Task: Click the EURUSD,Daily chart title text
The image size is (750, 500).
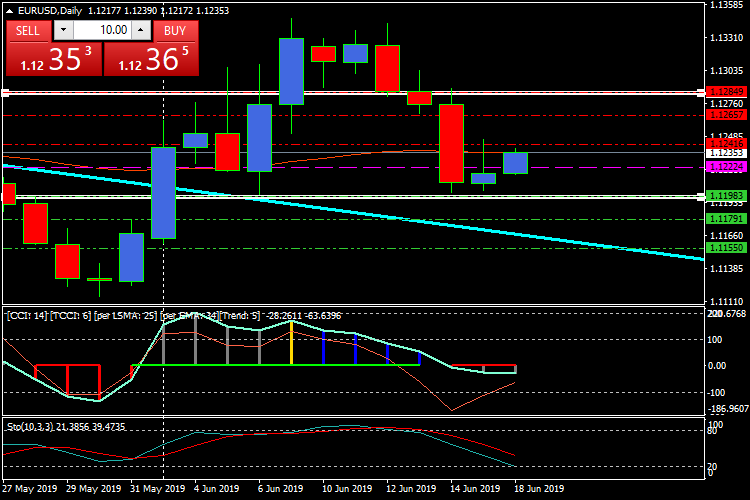Action: 50,11
